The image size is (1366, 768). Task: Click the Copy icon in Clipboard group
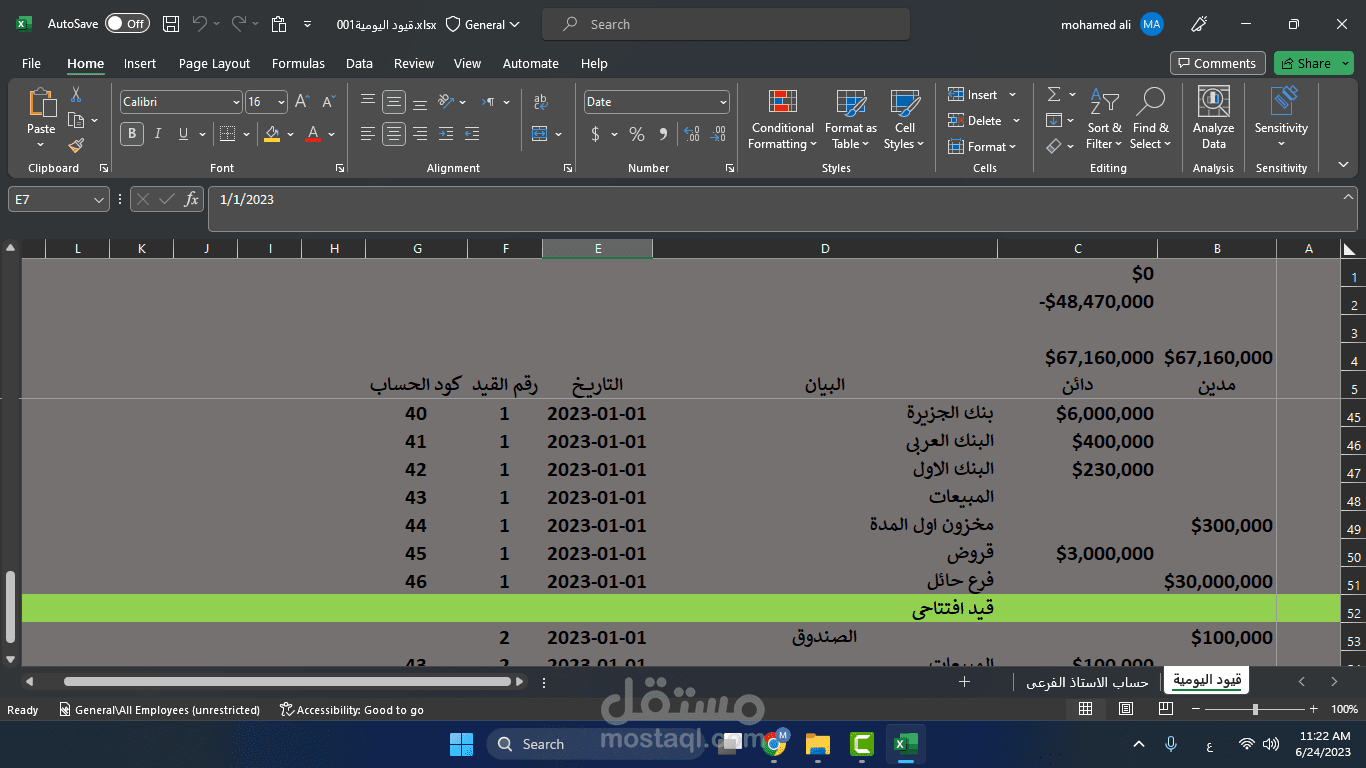[76, 120]
